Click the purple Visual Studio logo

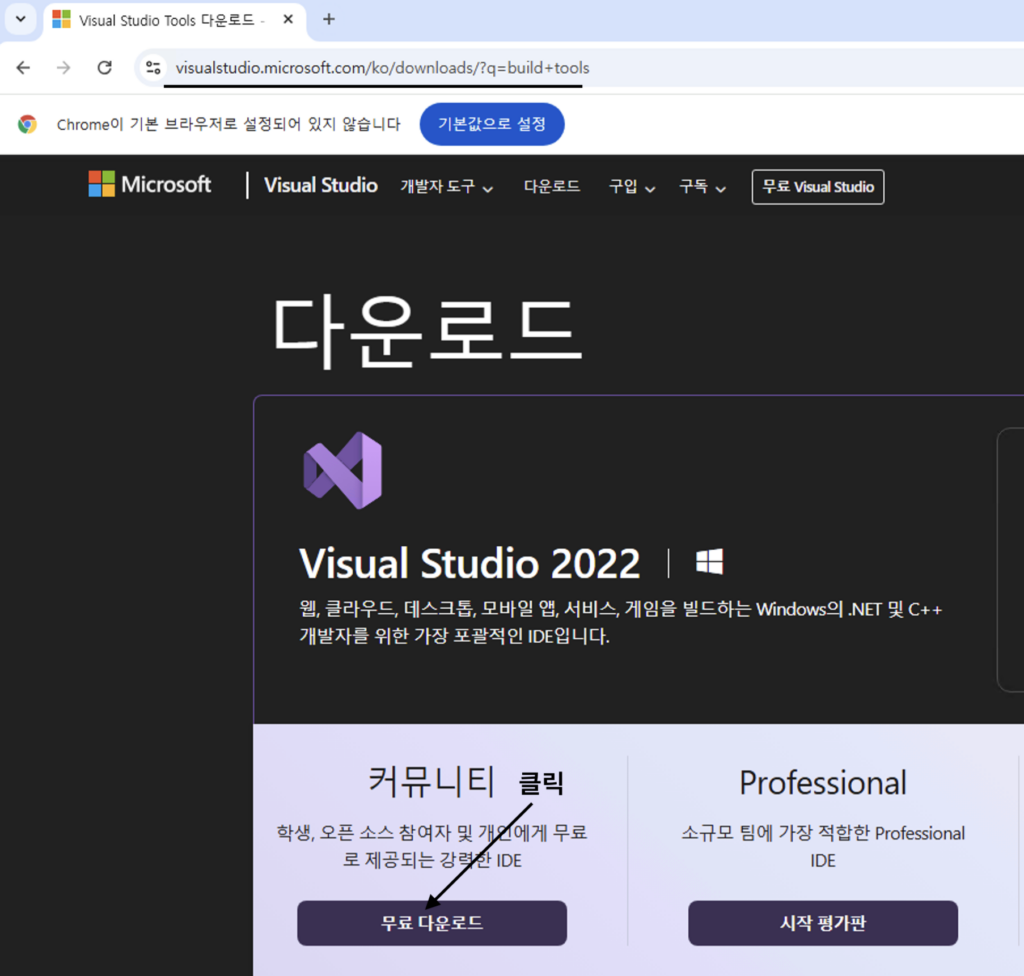(343, 470)
